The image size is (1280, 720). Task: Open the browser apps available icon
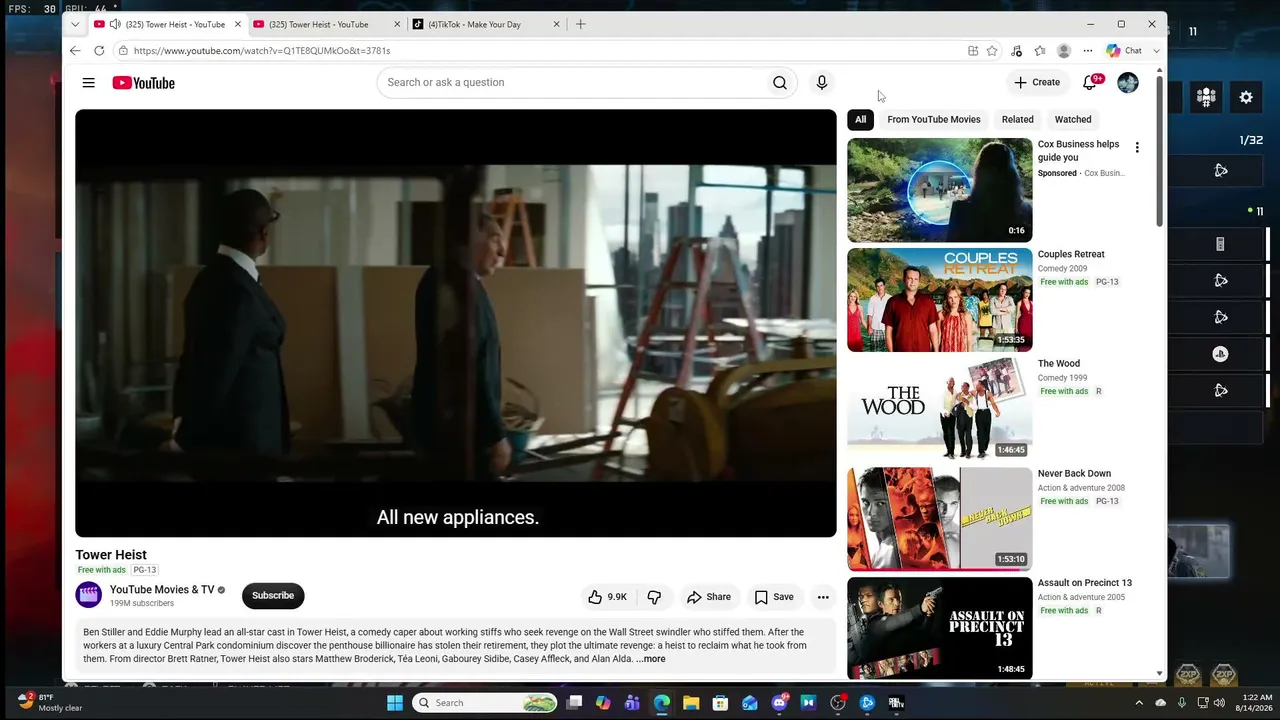coord(973,51)
